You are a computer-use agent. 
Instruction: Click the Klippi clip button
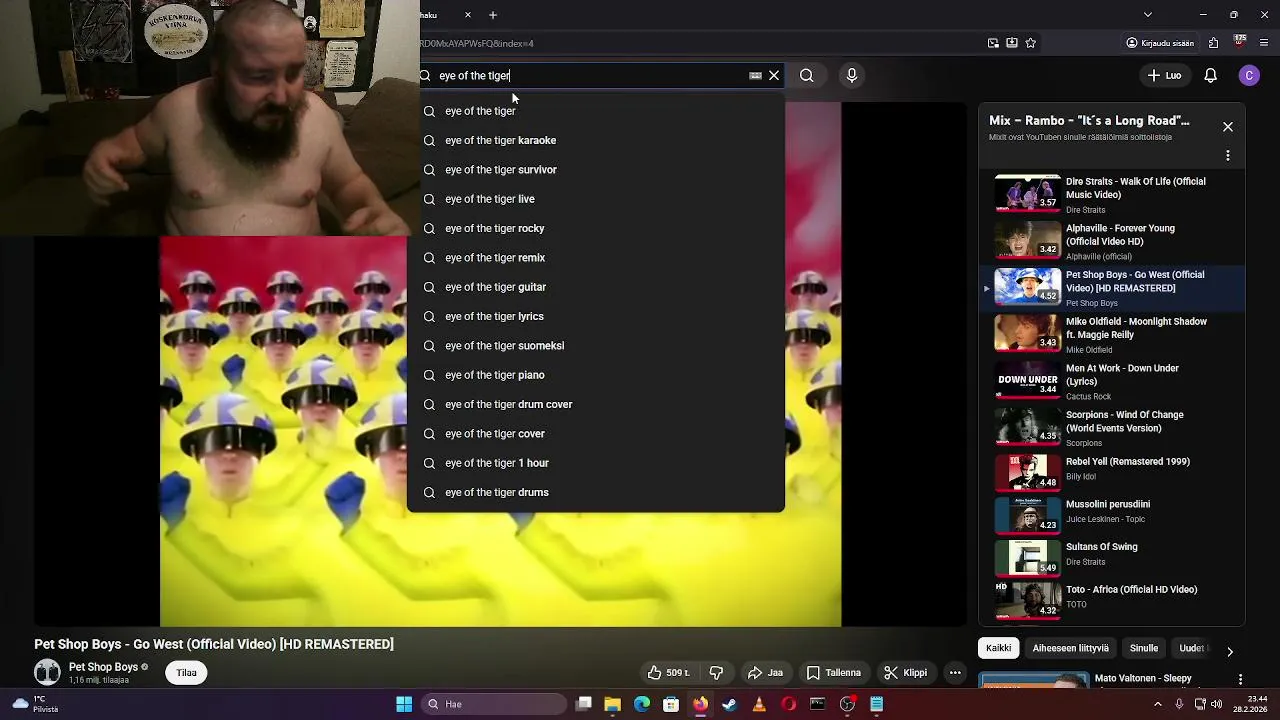(x=905, y=673)
